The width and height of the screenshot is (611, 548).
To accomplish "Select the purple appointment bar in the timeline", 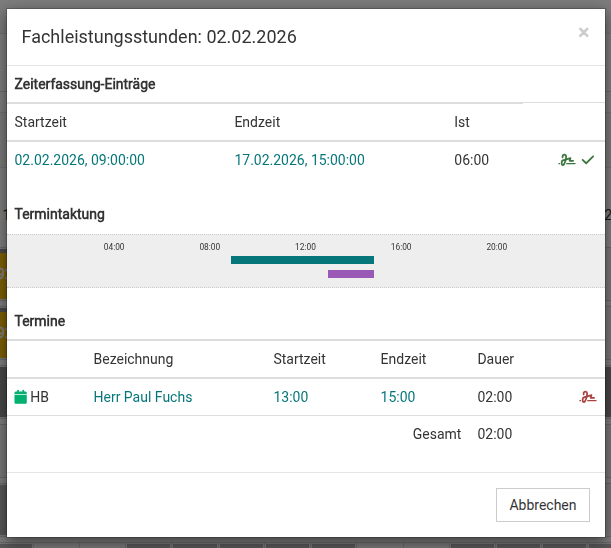I will (x=350, y=273).
